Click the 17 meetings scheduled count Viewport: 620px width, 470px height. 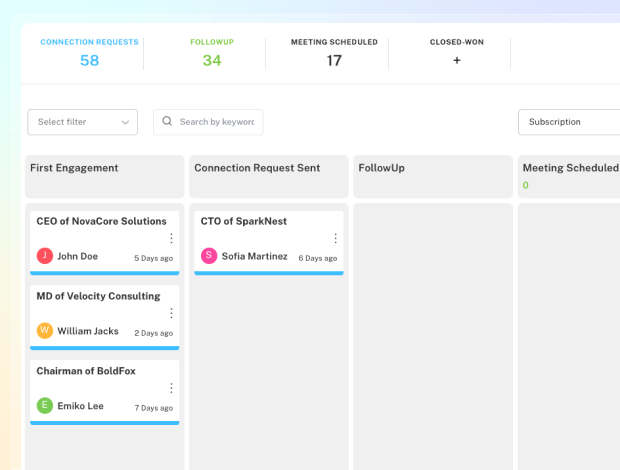(x=334, y=60)
